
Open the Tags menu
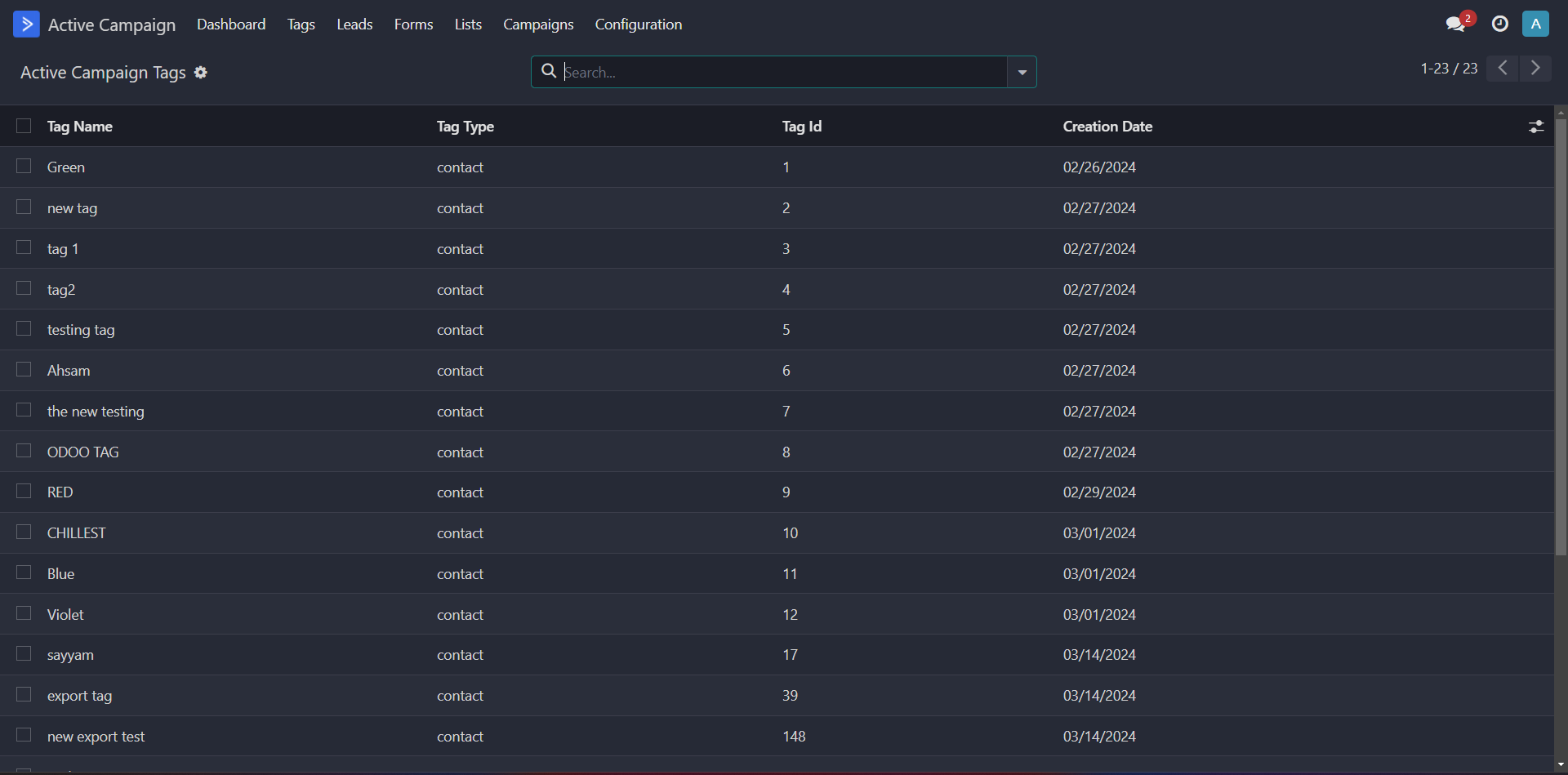click(301, 24)
